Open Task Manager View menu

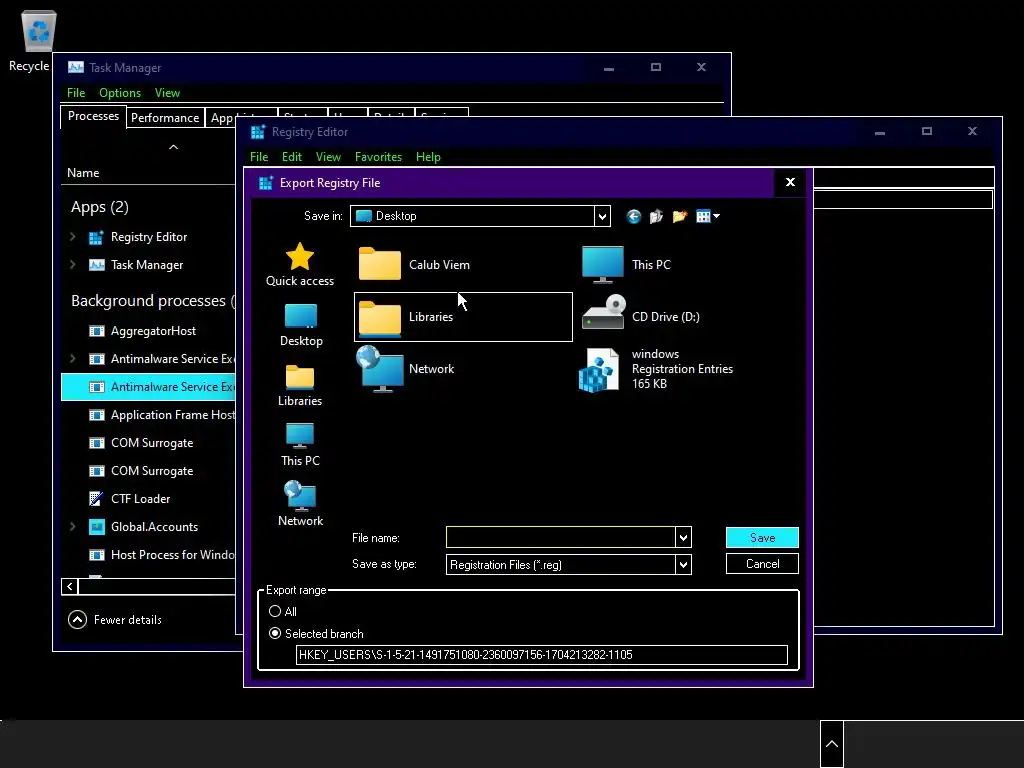click(167, 93)
